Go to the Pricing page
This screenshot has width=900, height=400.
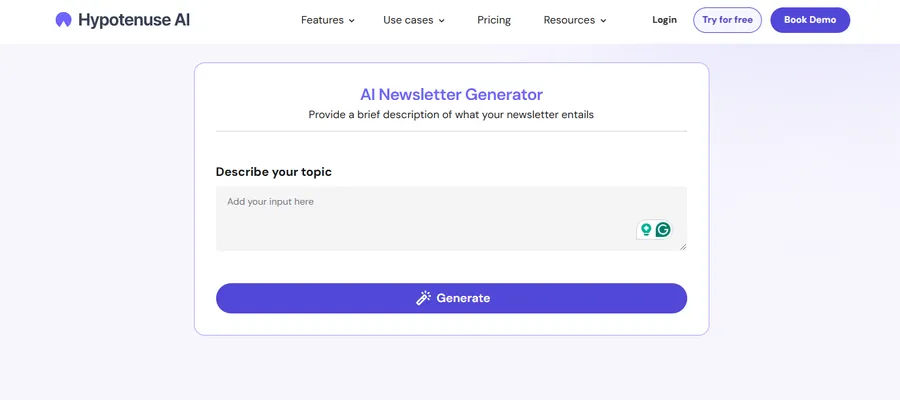point(494,20)
